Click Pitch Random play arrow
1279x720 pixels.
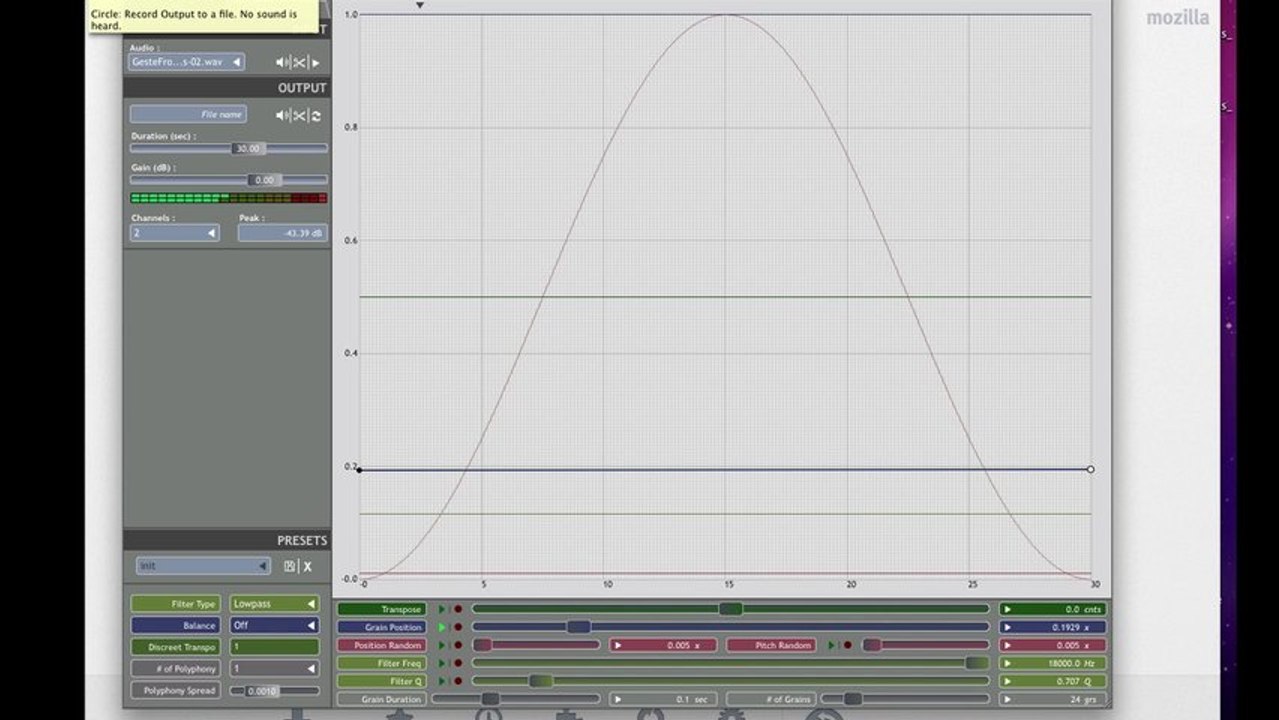pyautogui.click(x=832, y=645)
